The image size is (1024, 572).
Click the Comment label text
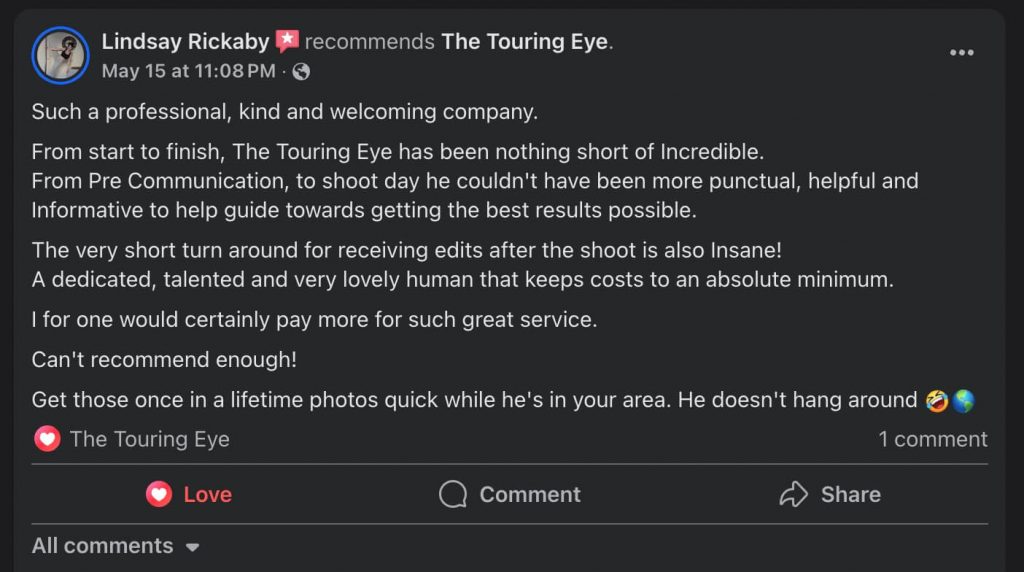pos(530,494)
